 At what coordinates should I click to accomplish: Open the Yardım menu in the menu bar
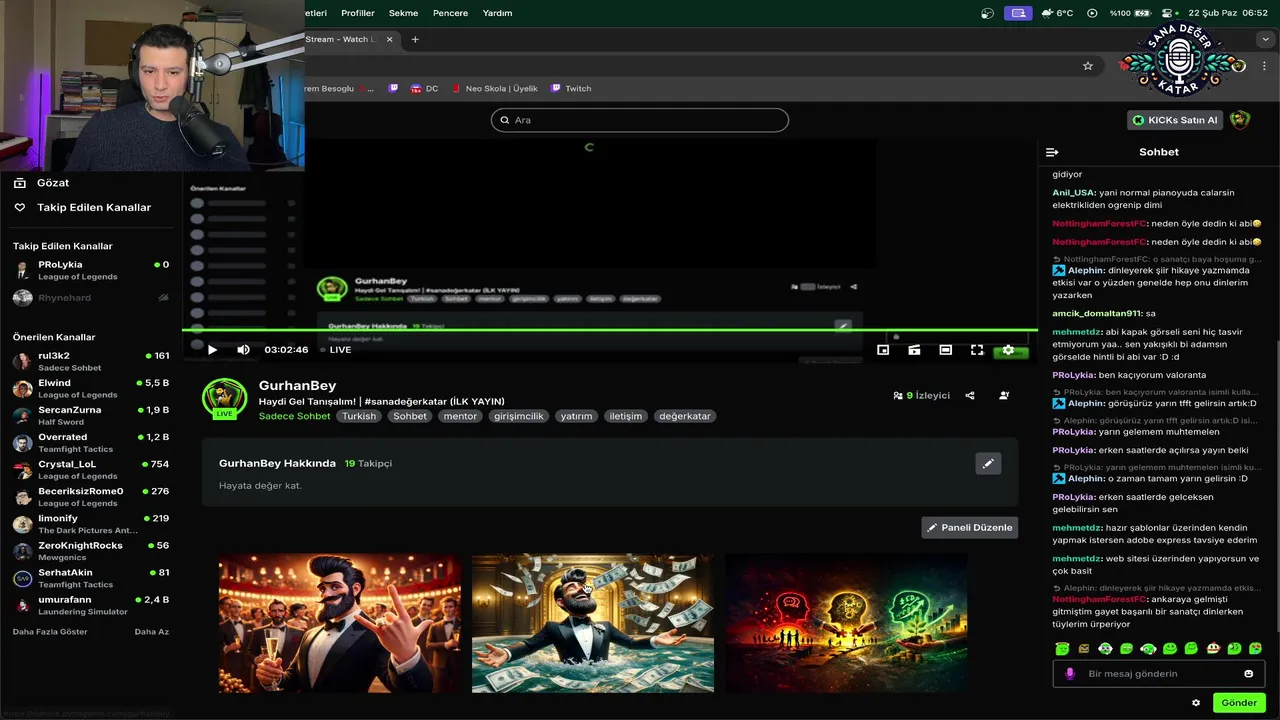click(497, 13)
